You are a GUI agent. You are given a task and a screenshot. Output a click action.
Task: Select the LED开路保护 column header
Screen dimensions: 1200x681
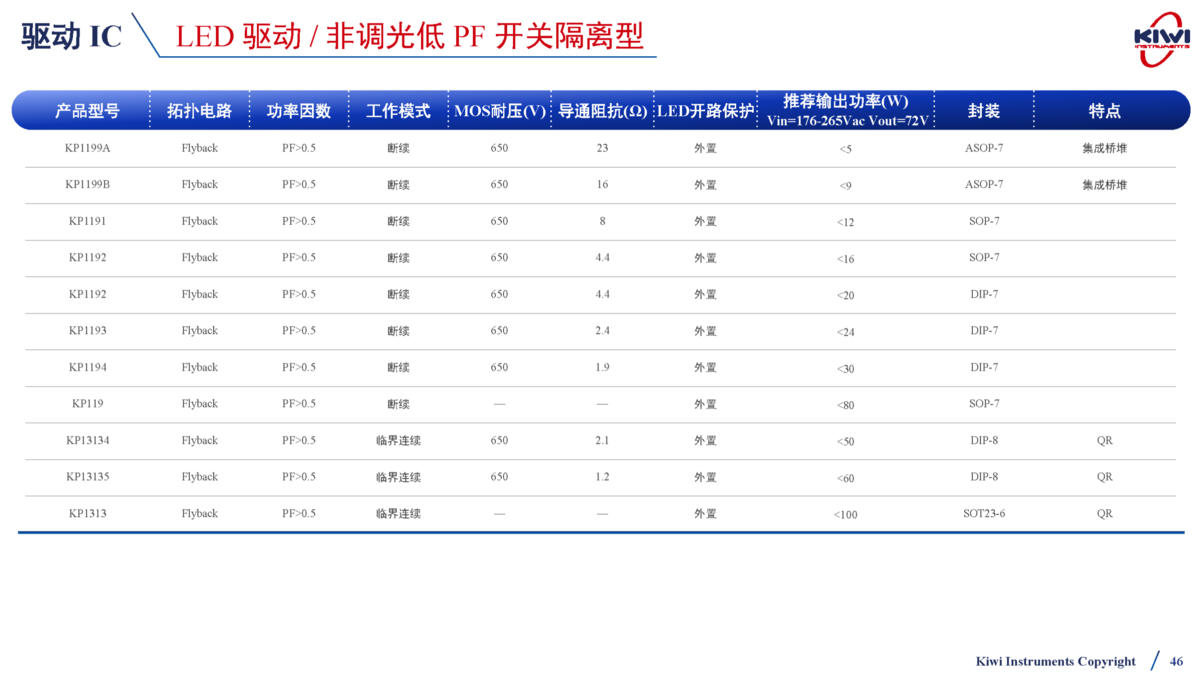click(705, 111)
